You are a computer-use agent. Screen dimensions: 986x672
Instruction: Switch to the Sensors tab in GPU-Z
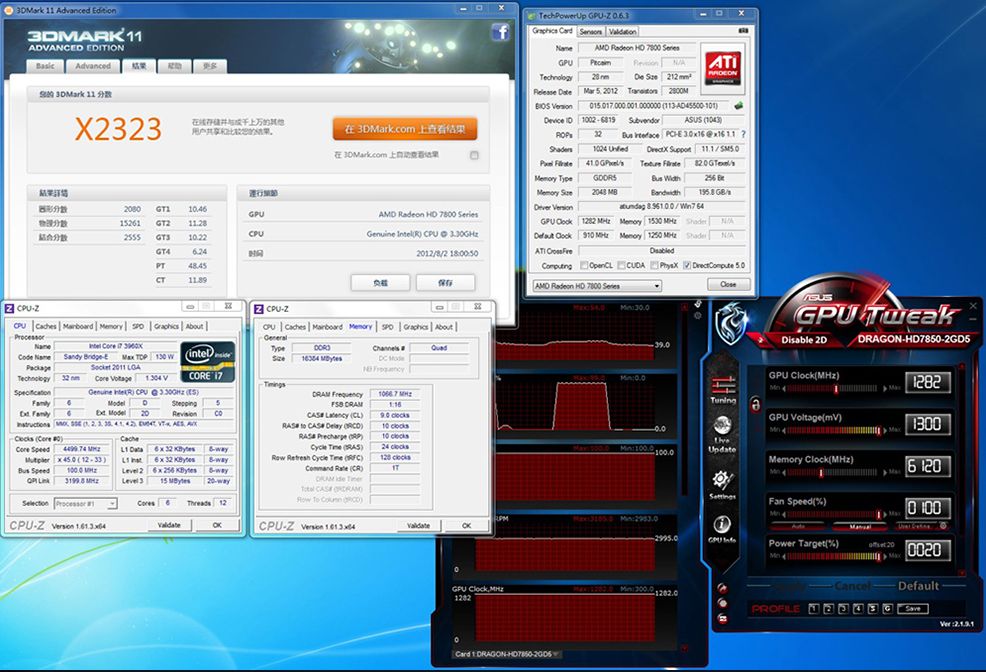click(x=590, y=31)
